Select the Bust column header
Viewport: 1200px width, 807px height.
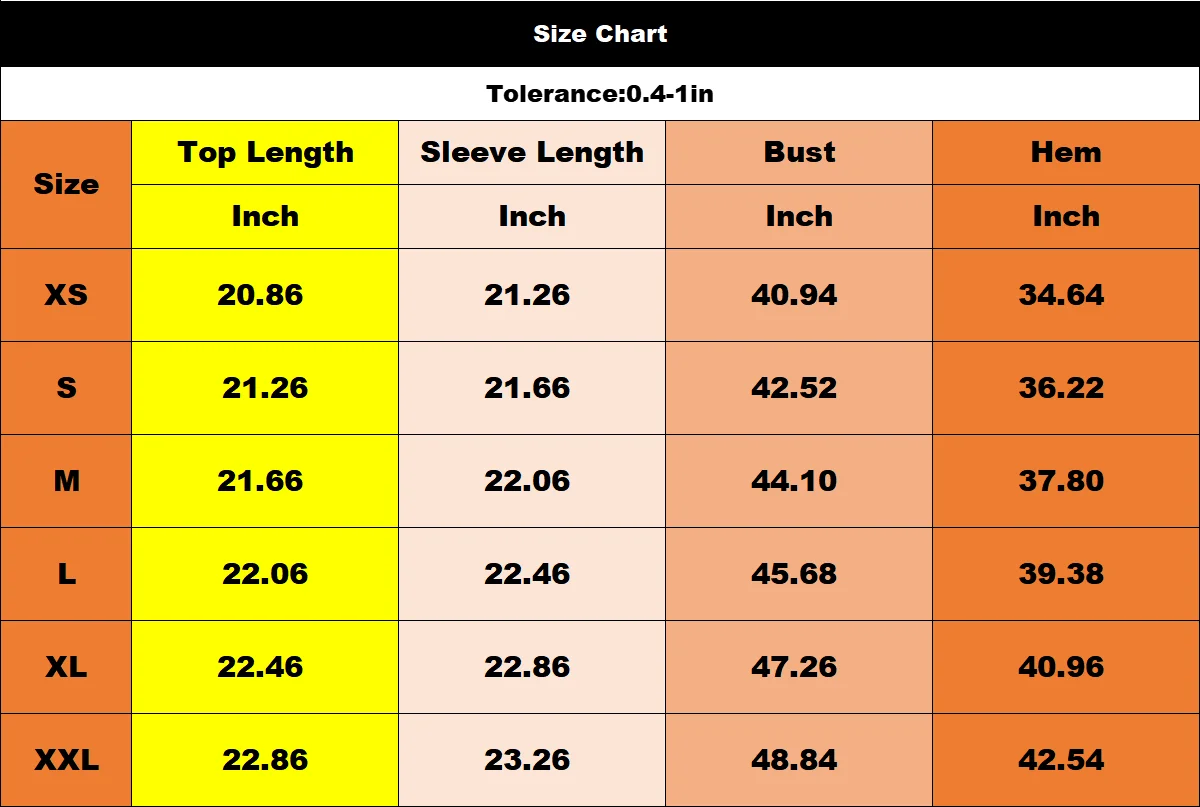[799, 153]
